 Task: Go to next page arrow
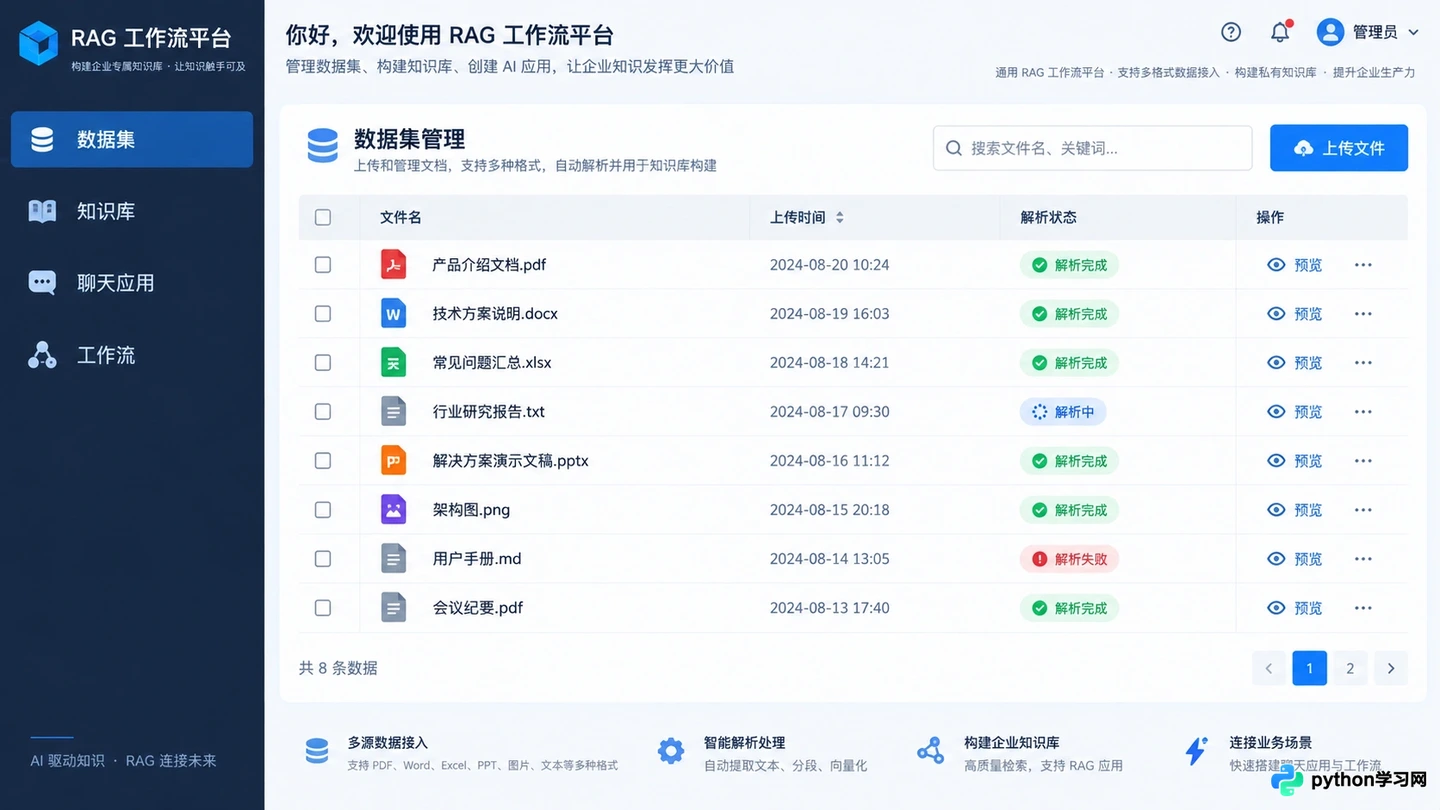tap(1391, 668)
